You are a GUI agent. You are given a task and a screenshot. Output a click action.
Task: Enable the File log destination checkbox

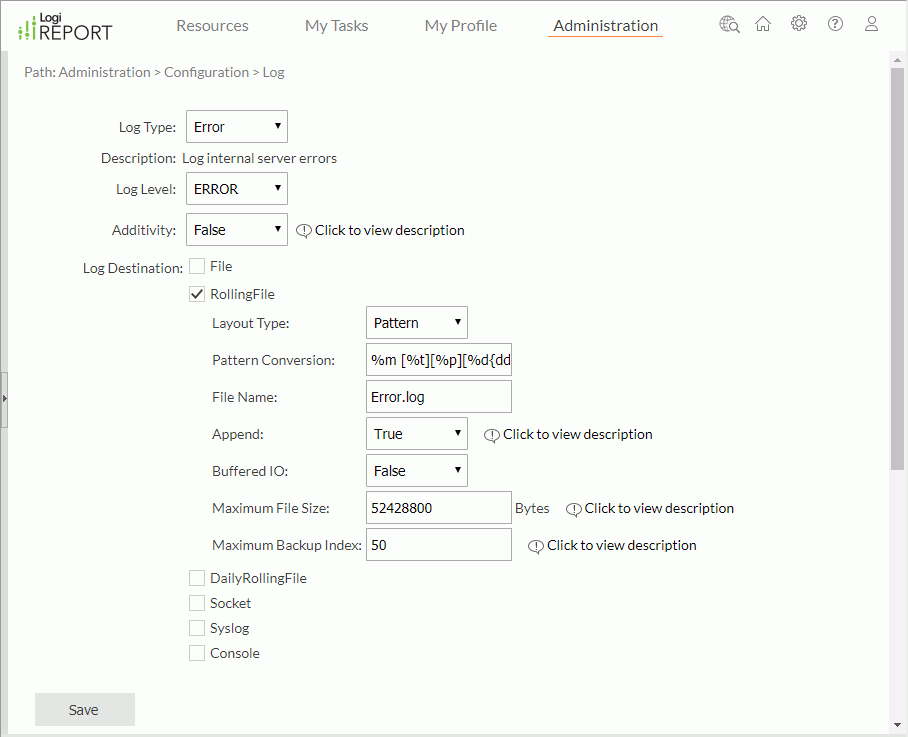198,267
